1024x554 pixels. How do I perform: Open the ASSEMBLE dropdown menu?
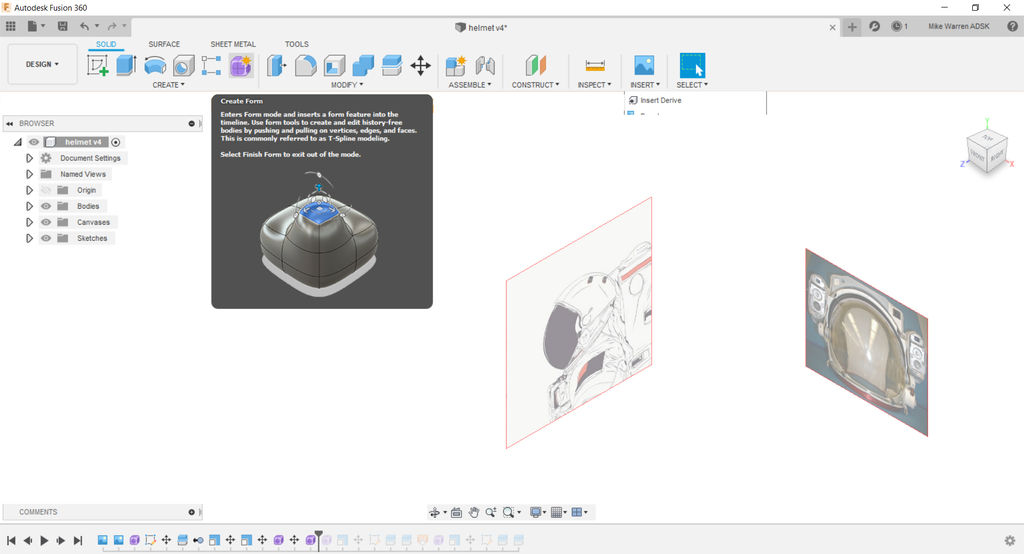(470, 85)
